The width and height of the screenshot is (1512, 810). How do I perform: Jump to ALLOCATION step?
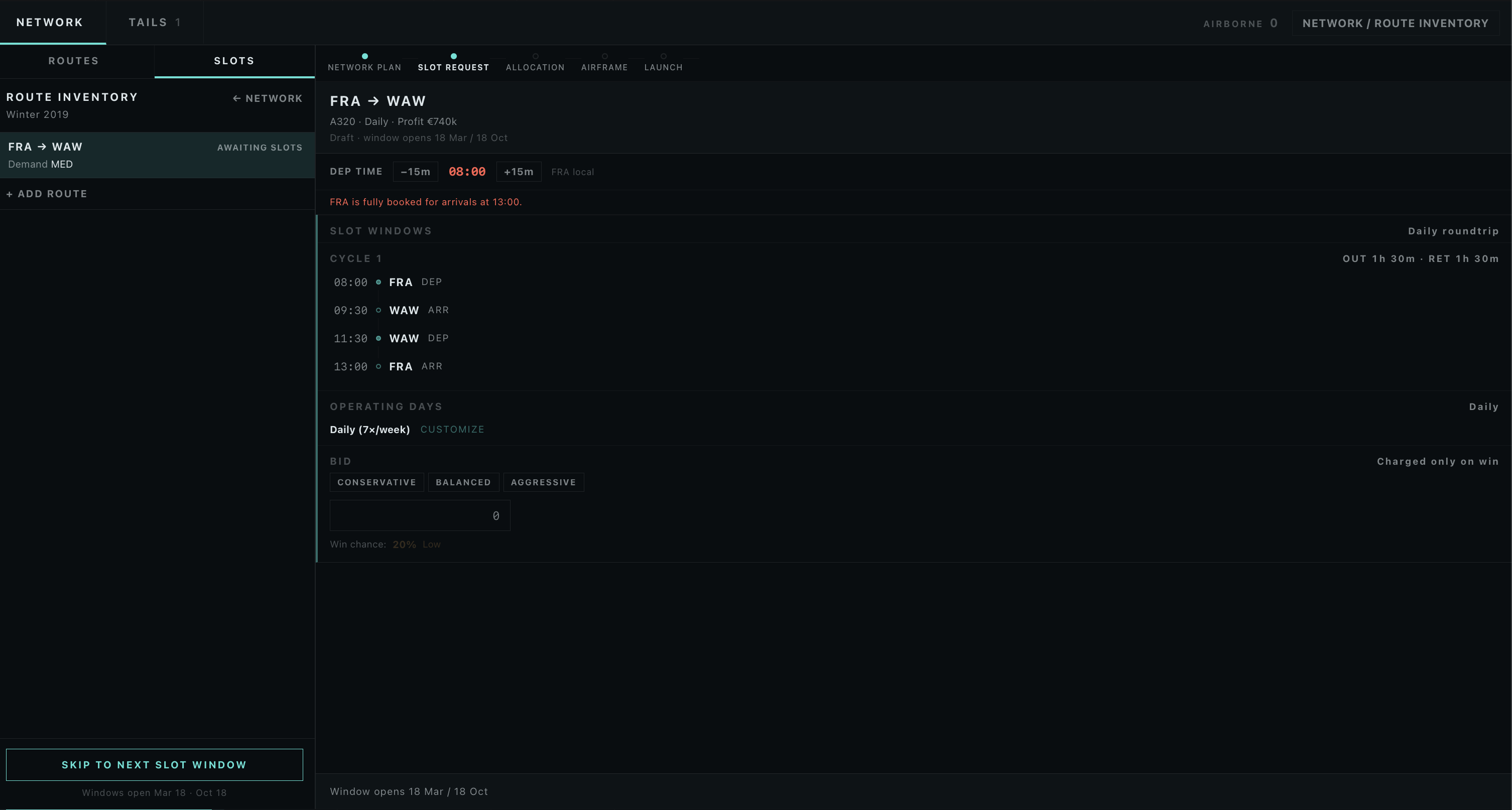click(535, 63)
